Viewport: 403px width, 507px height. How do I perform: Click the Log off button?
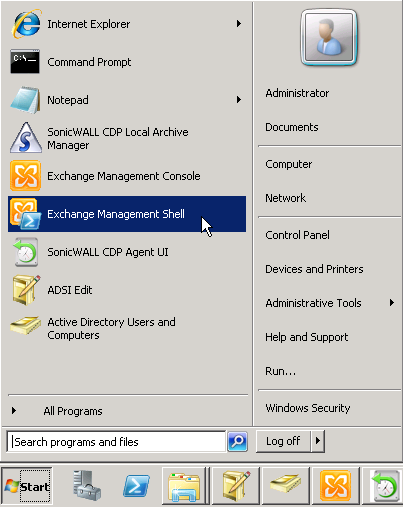(x=283, y=441)
